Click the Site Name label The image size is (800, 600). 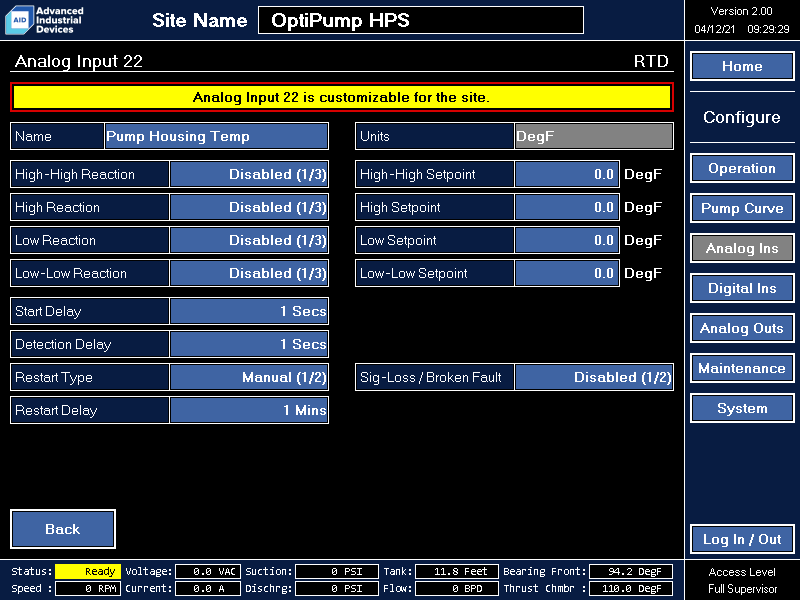(199, 20)
